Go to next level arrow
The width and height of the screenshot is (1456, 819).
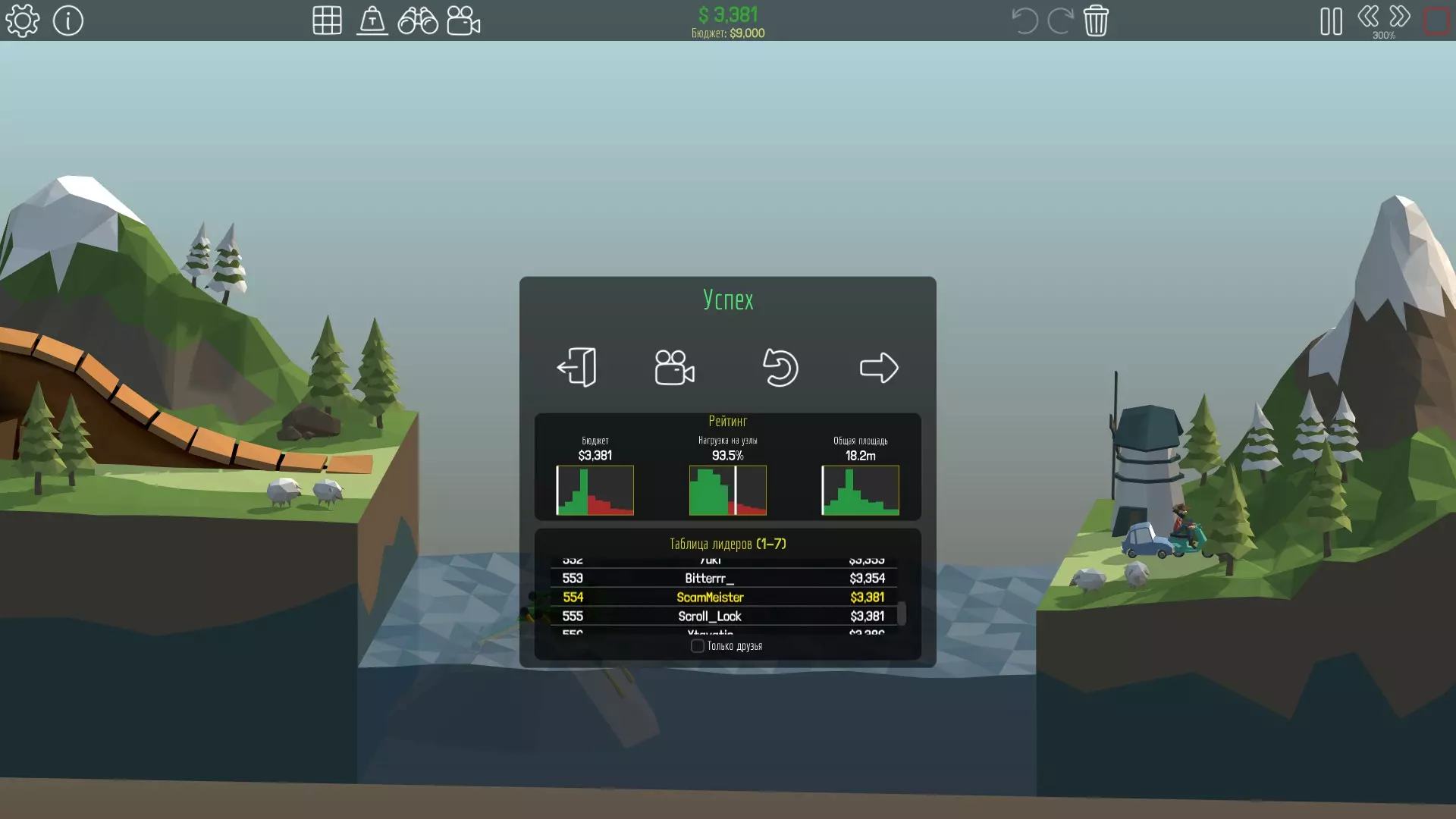[x=879, y=368]
